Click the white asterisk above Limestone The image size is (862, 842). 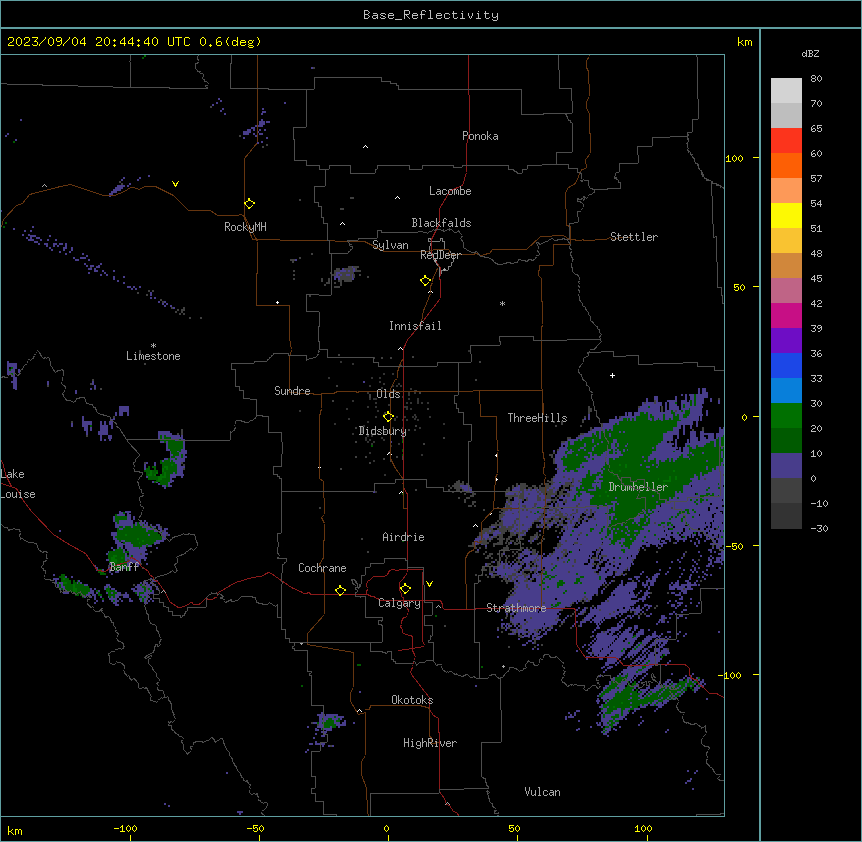click(x=153, y=346)
